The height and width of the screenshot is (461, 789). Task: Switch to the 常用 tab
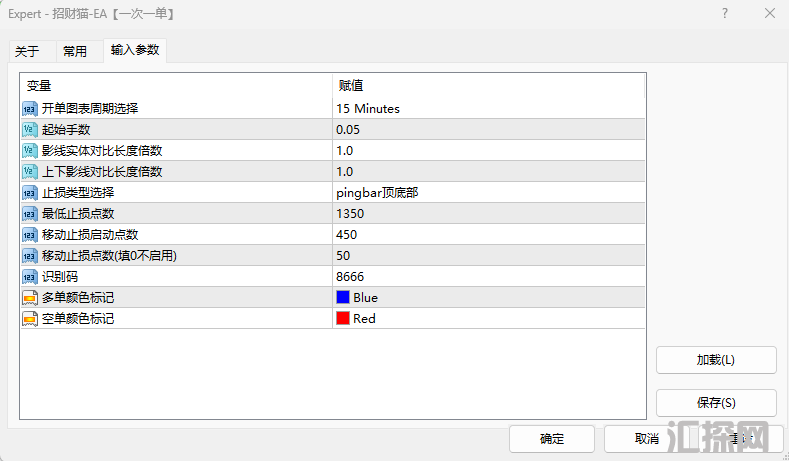[x=75, y=51]
